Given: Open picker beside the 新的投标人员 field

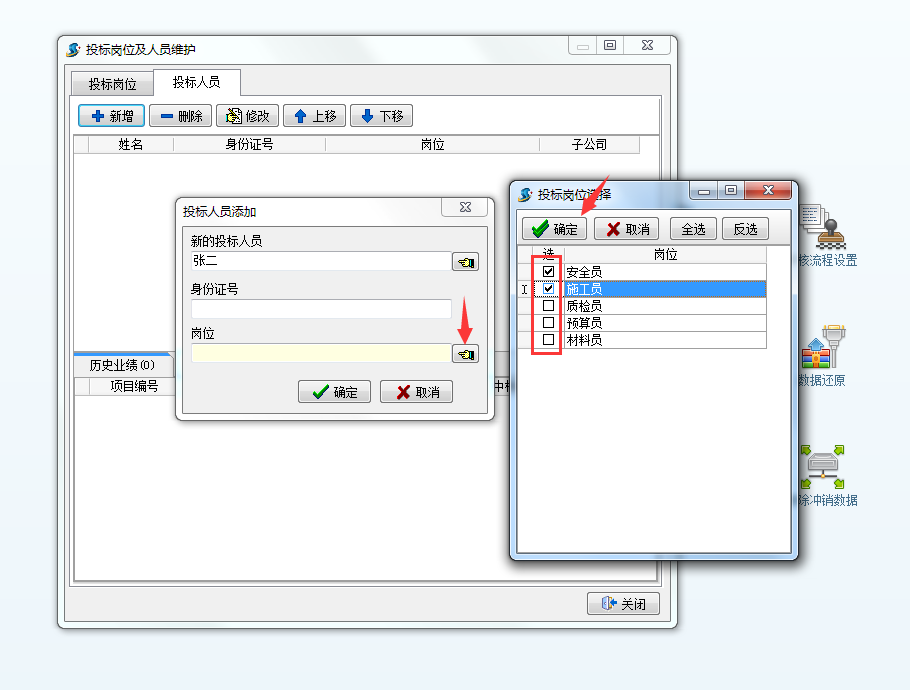Looking at the screenshot, I should click(x=466, y=262).
